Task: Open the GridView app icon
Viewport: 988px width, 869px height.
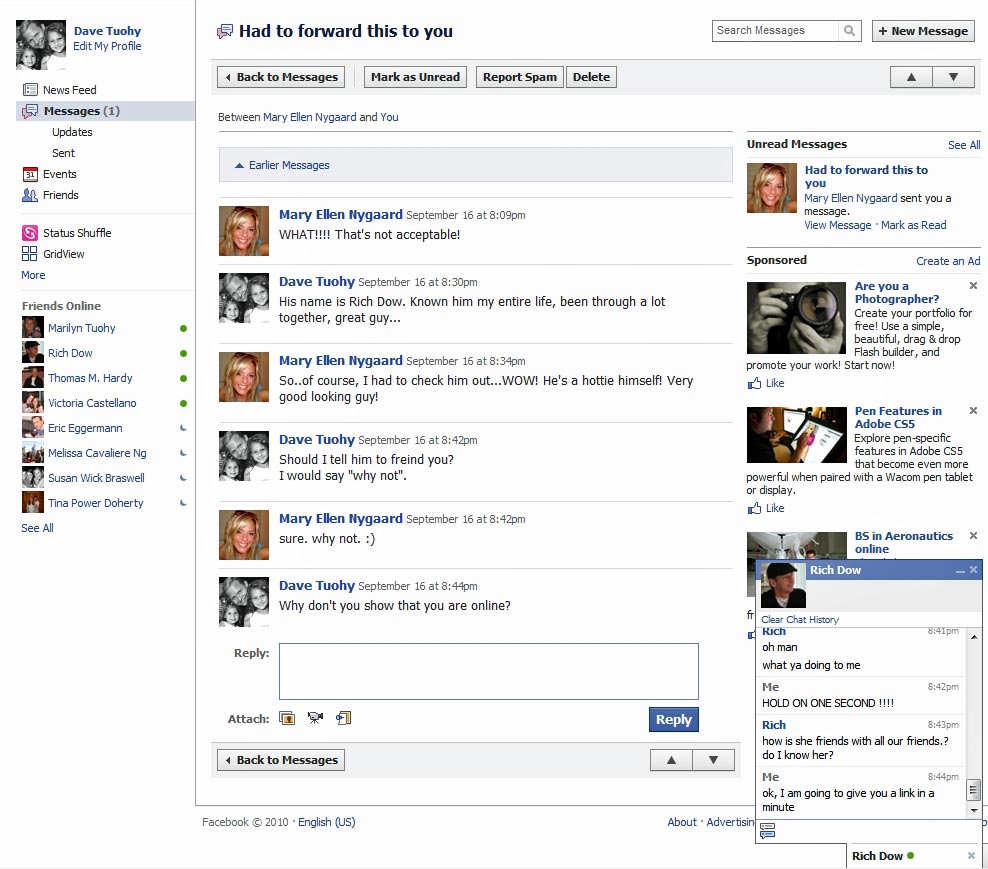Action: (x=30, y=254)
